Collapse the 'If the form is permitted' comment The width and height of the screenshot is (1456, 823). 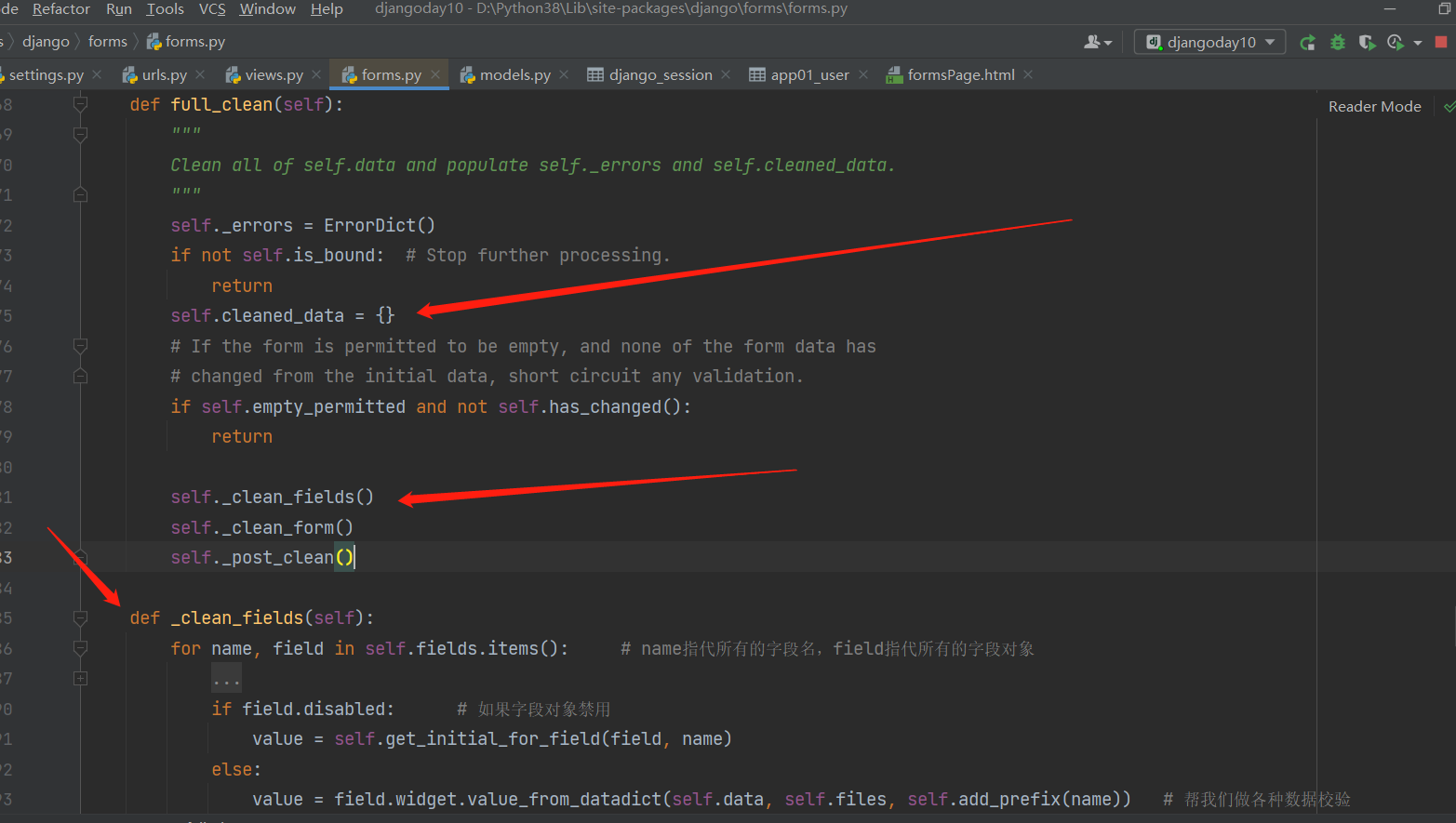pyautogui.click(x=80, y=346)
